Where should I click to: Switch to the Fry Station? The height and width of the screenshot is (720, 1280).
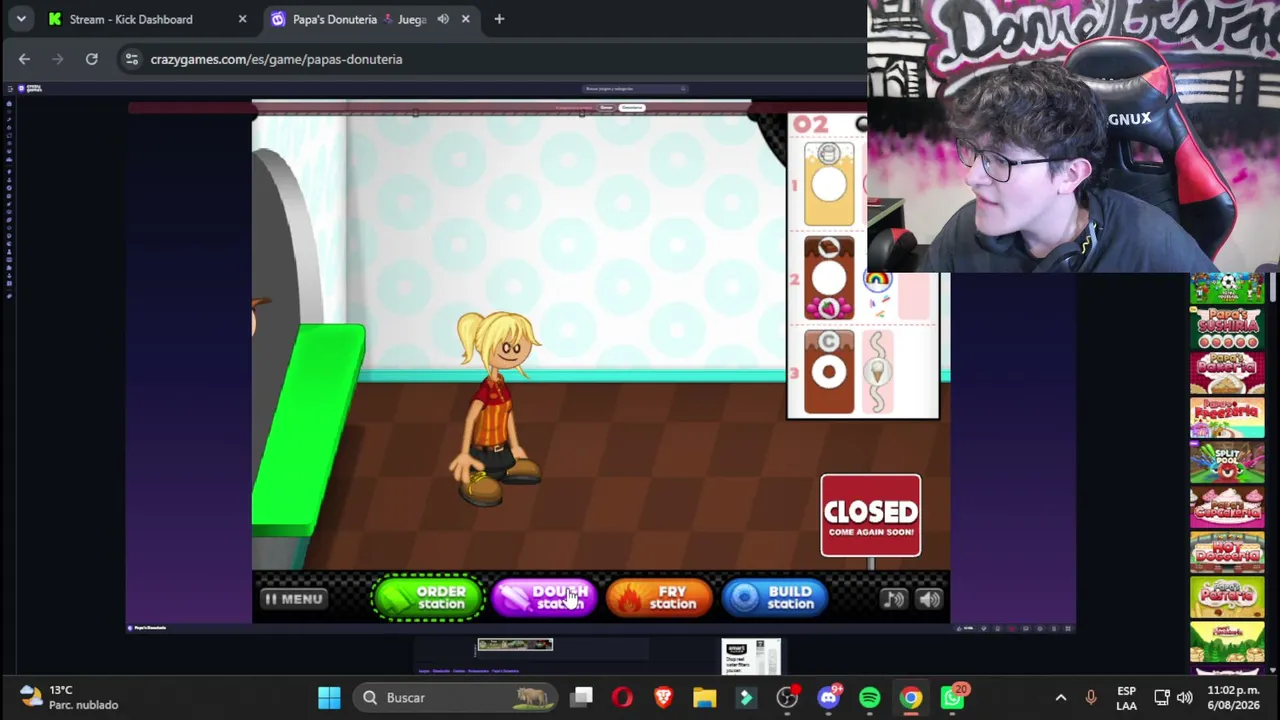click(659, 598)
